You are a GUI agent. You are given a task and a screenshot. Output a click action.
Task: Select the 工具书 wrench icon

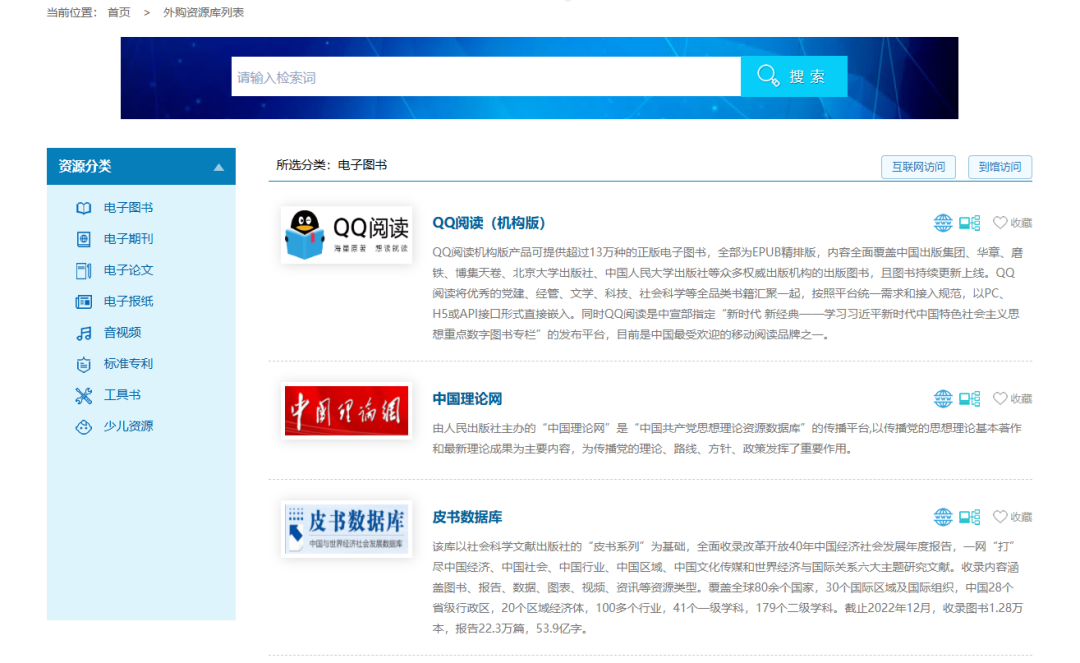pyautogui.click(x=84, y=395)
